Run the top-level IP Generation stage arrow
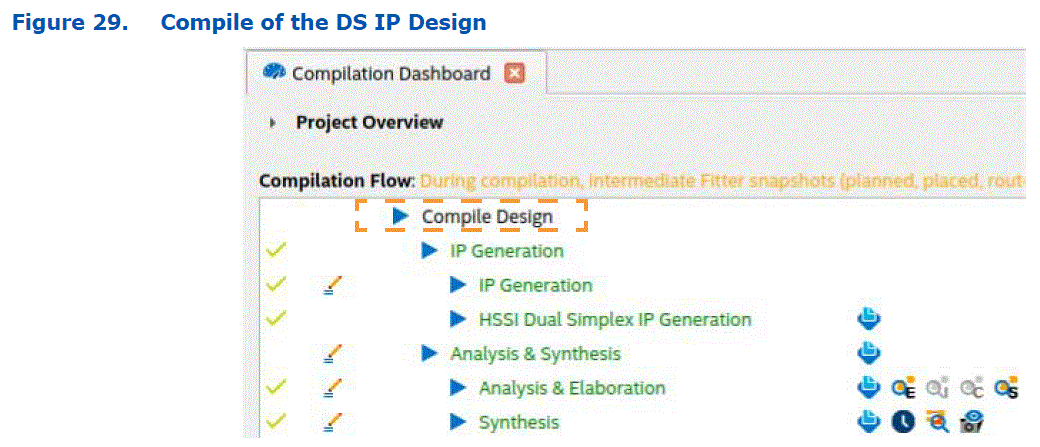This screenshot has width=1040, height=447. (x=430, y=251)
